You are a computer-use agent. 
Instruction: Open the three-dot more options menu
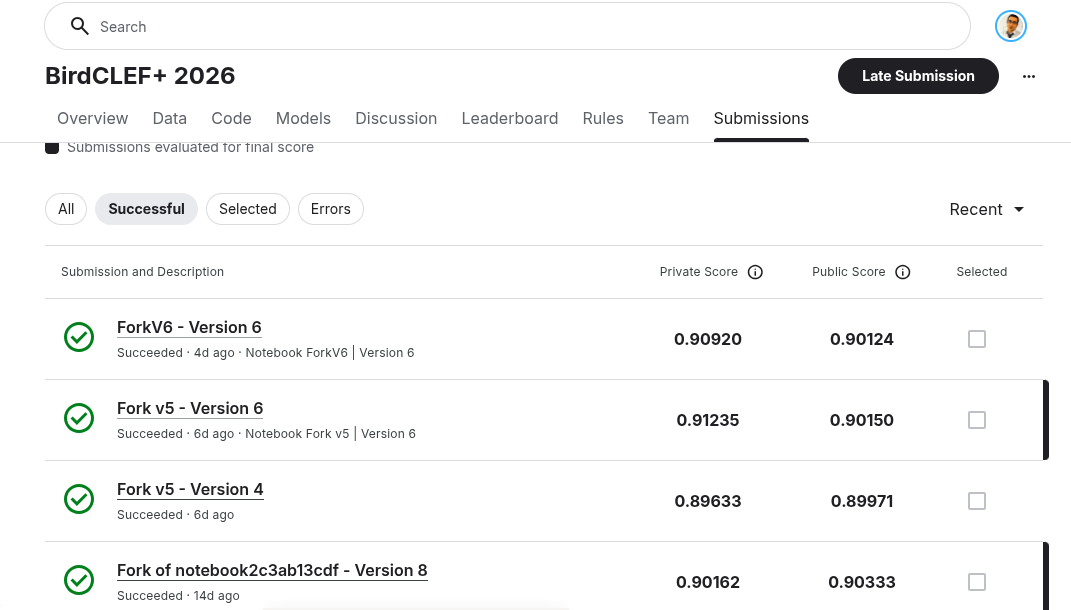click(x=1029, y=77)
